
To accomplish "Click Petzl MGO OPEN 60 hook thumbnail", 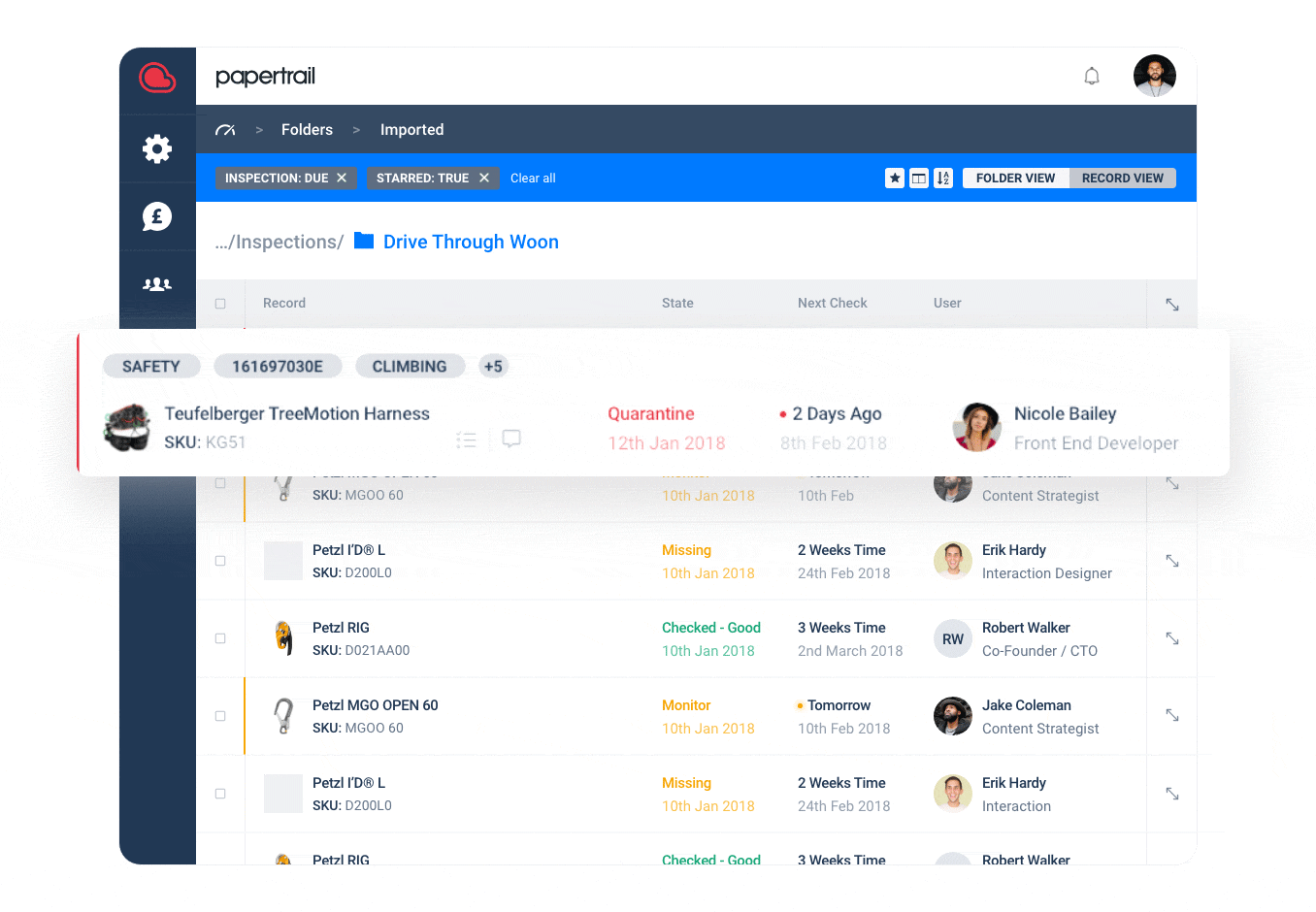I will [283, 716].
